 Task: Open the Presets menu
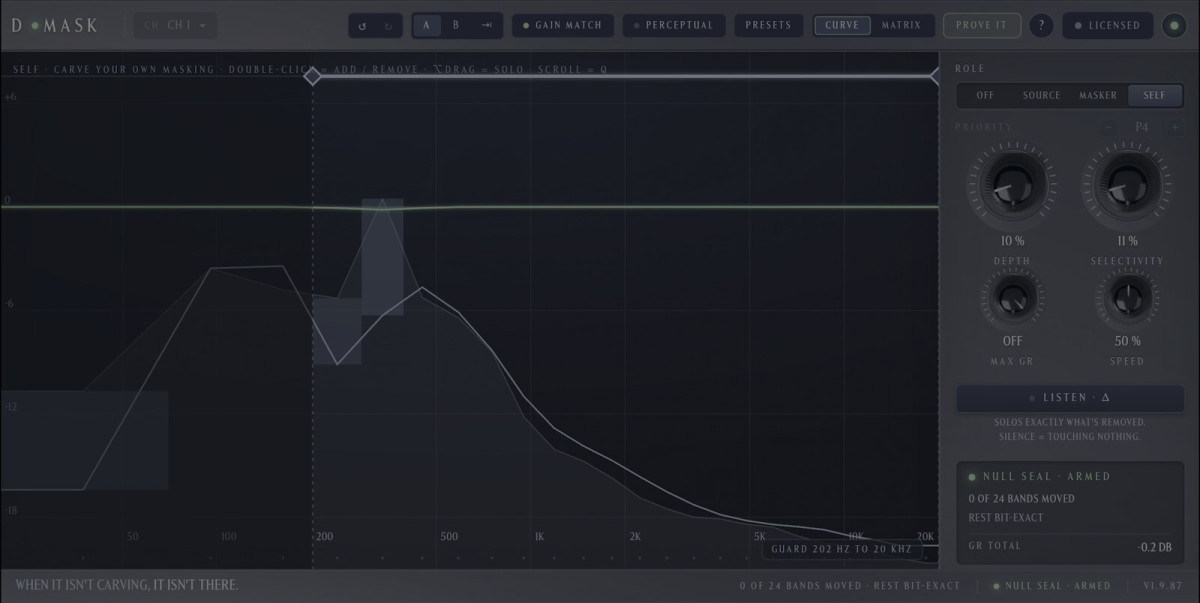click(768, 25)
